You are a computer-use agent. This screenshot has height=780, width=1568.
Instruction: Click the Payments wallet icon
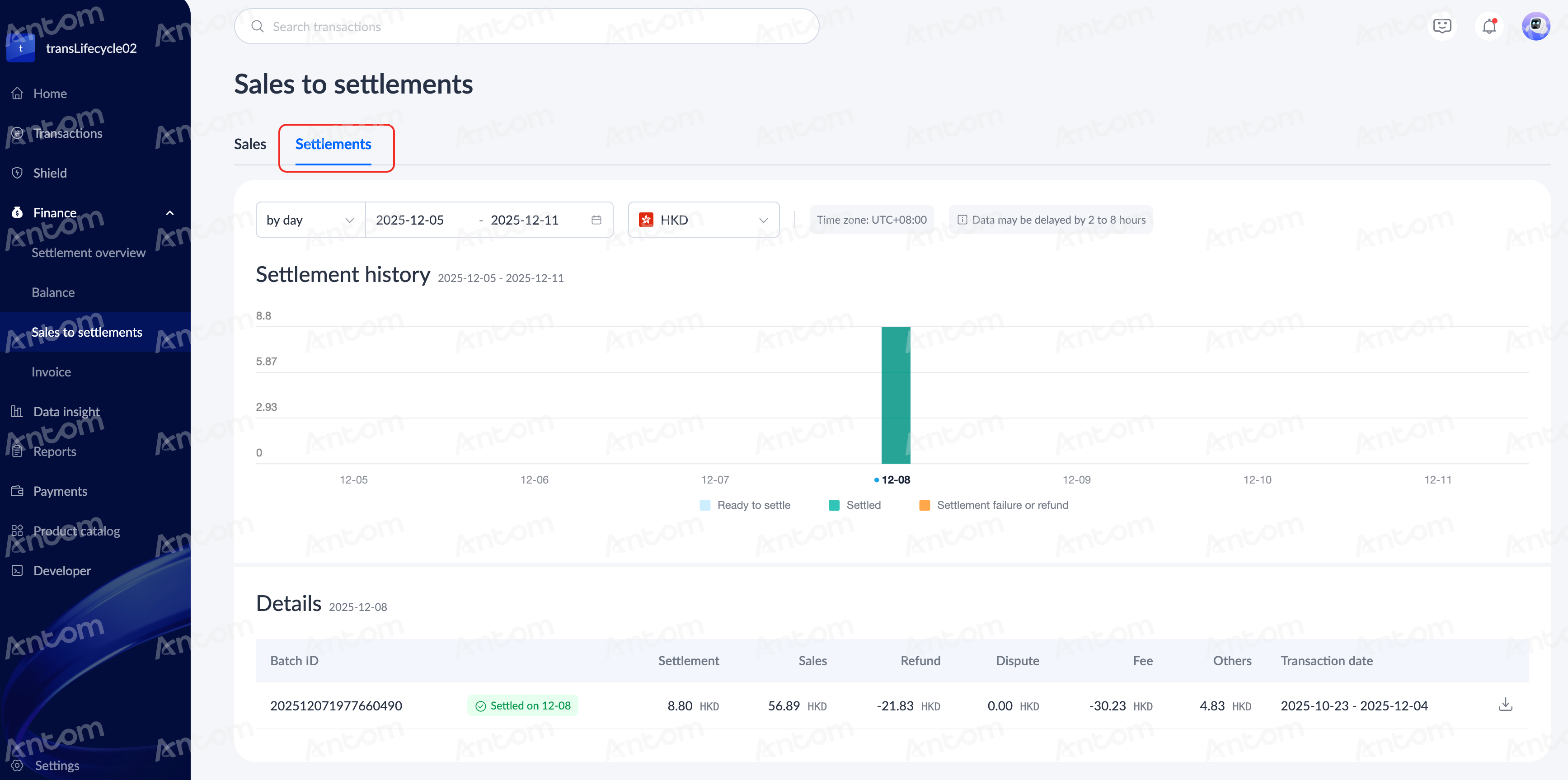[17, 491]
